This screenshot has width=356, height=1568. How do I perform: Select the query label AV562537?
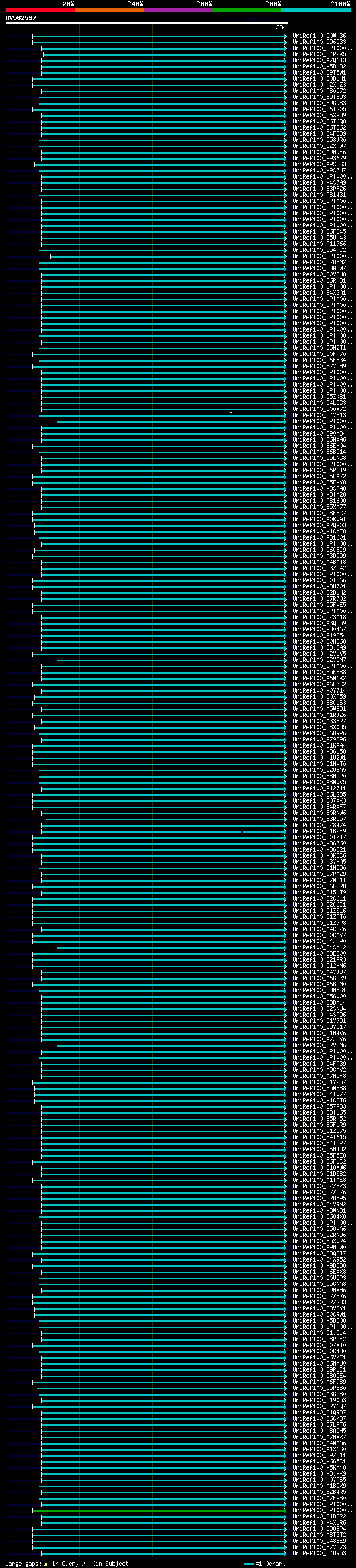coord(21,18)
